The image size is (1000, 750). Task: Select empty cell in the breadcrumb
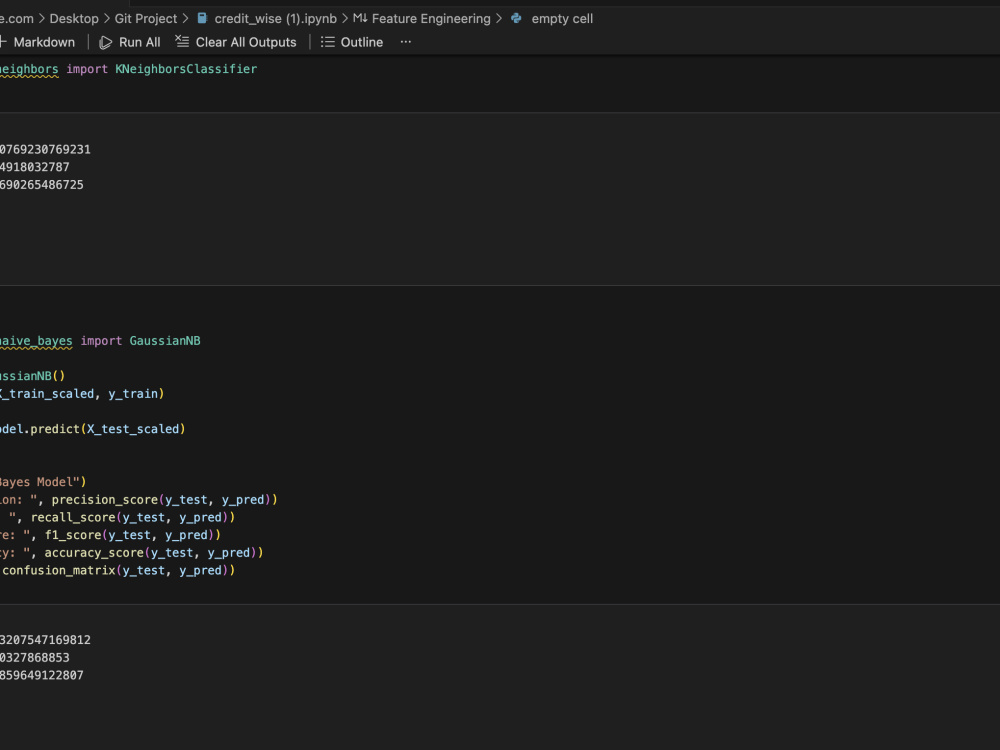562,18
